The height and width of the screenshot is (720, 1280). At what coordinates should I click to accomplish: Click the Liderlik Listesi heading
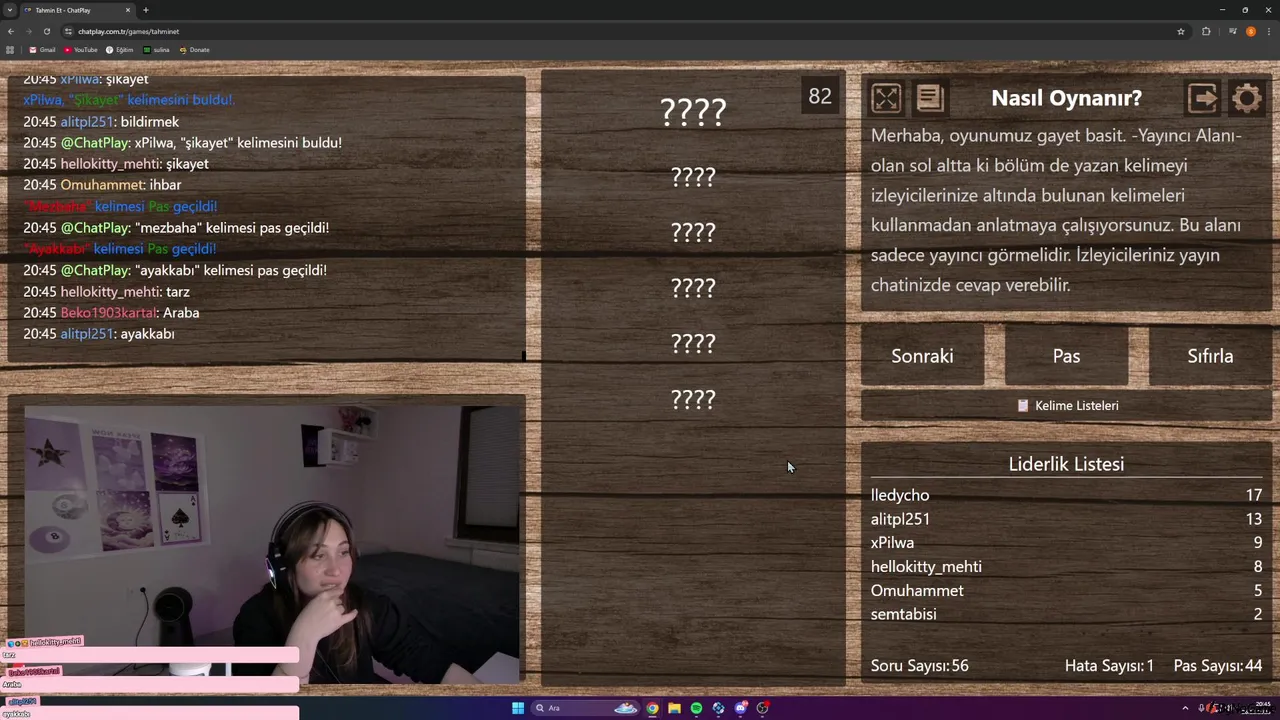(1066, 464)
